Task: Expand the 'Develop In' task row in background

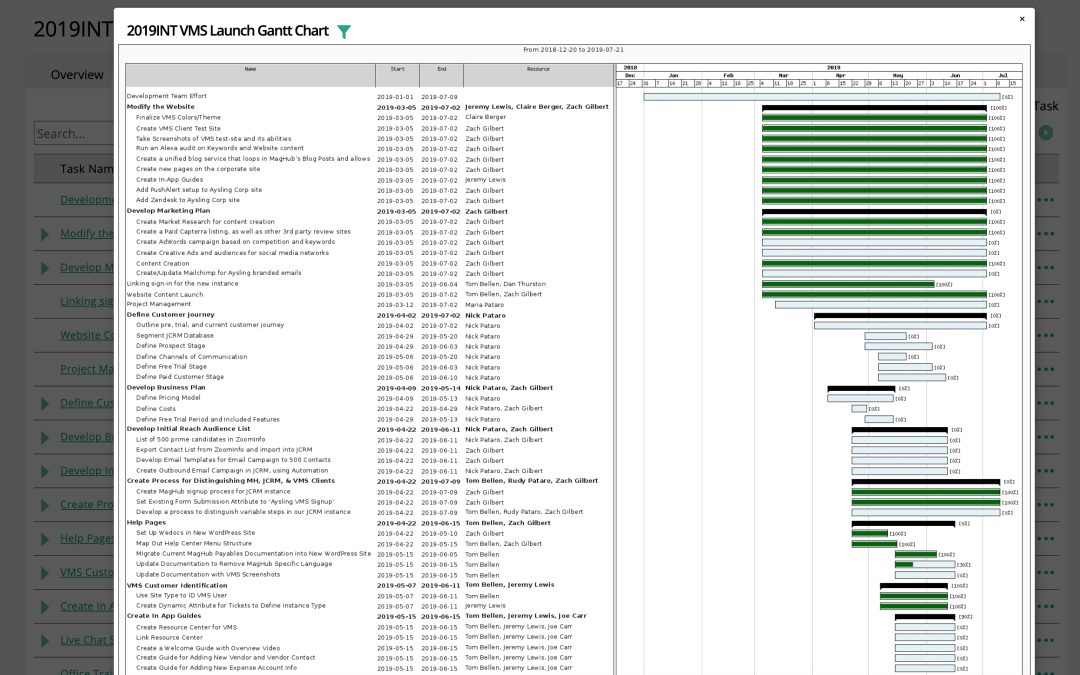Action: point(45,471)
